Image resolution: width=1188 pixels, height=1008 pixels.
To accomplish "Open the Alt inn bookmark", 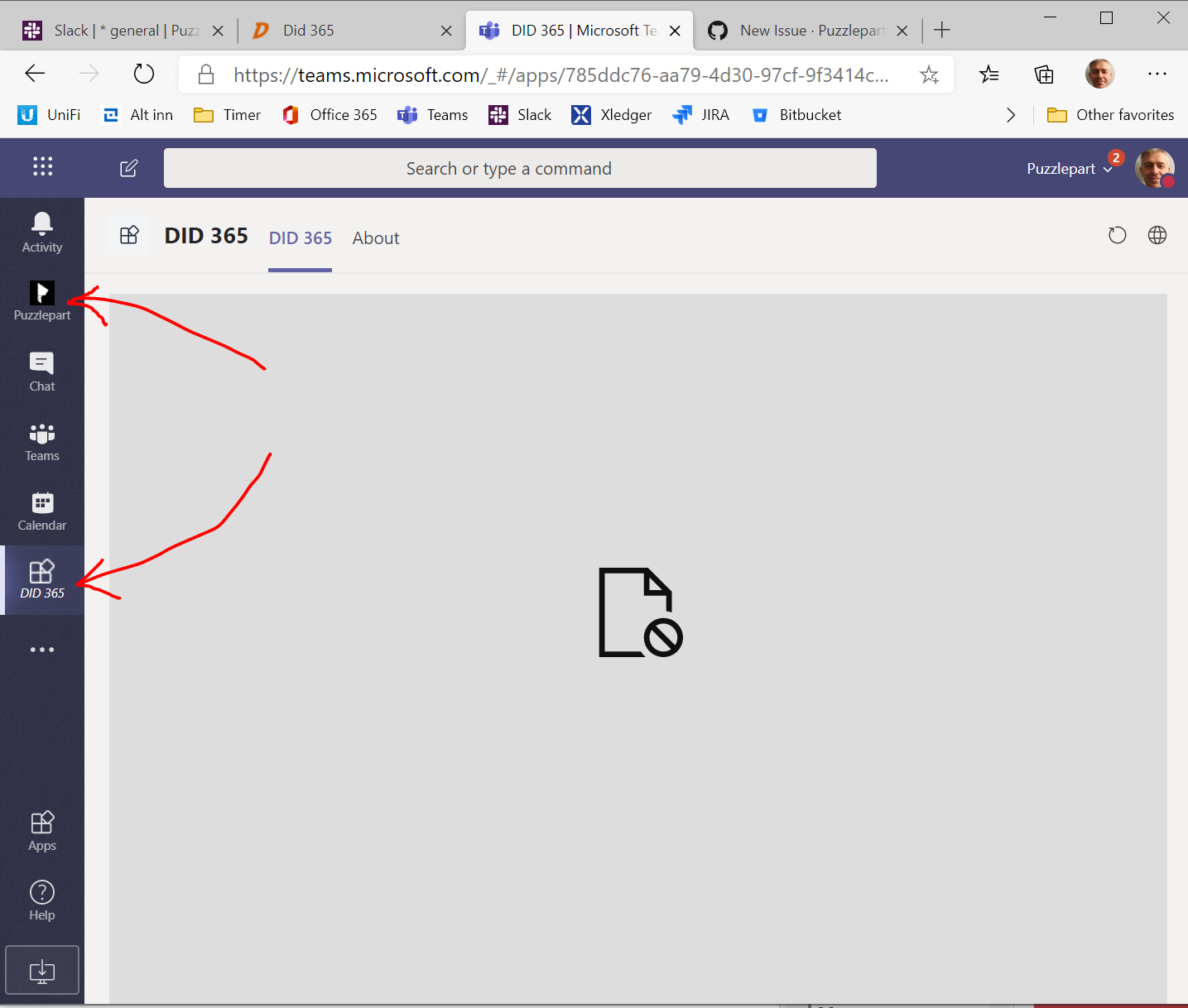I will point(137,115).
